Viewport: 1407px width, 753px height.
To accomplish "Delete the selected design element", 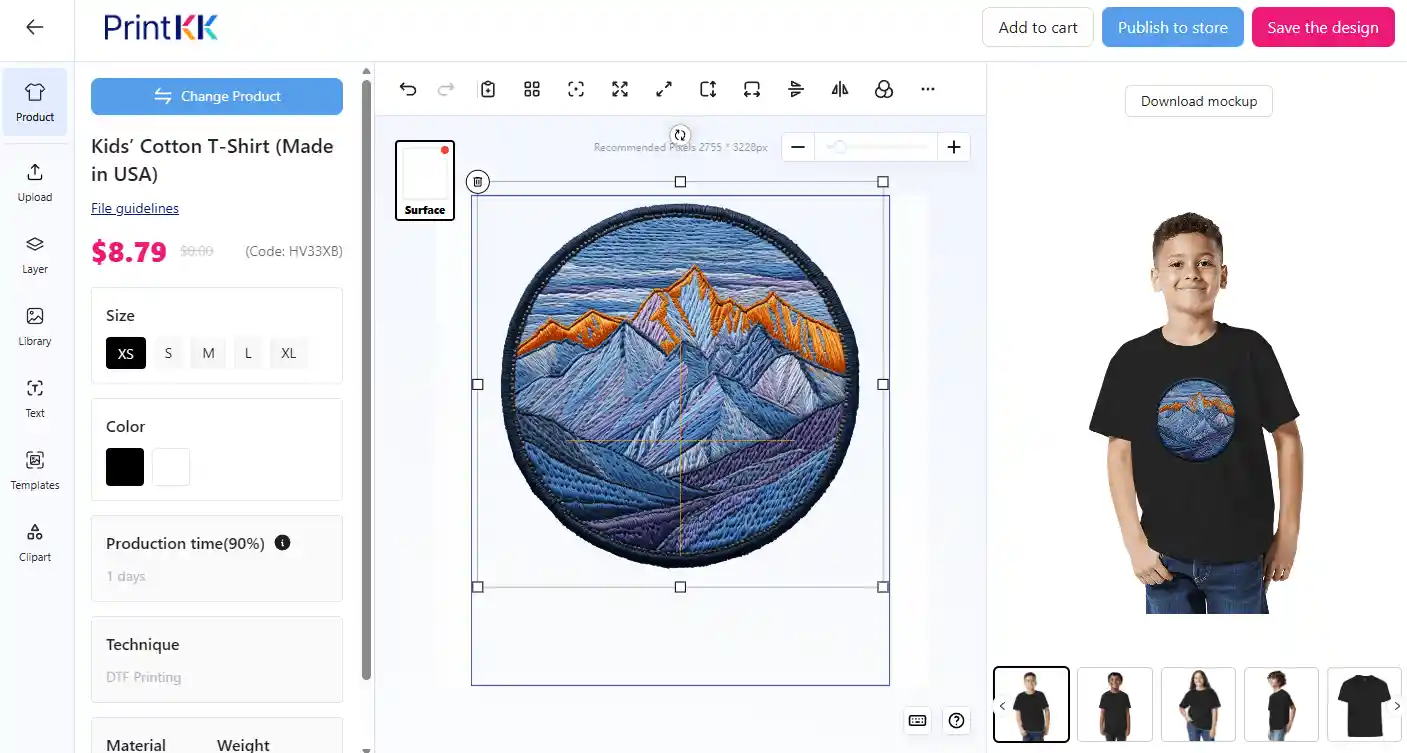I will pos(478,181).
